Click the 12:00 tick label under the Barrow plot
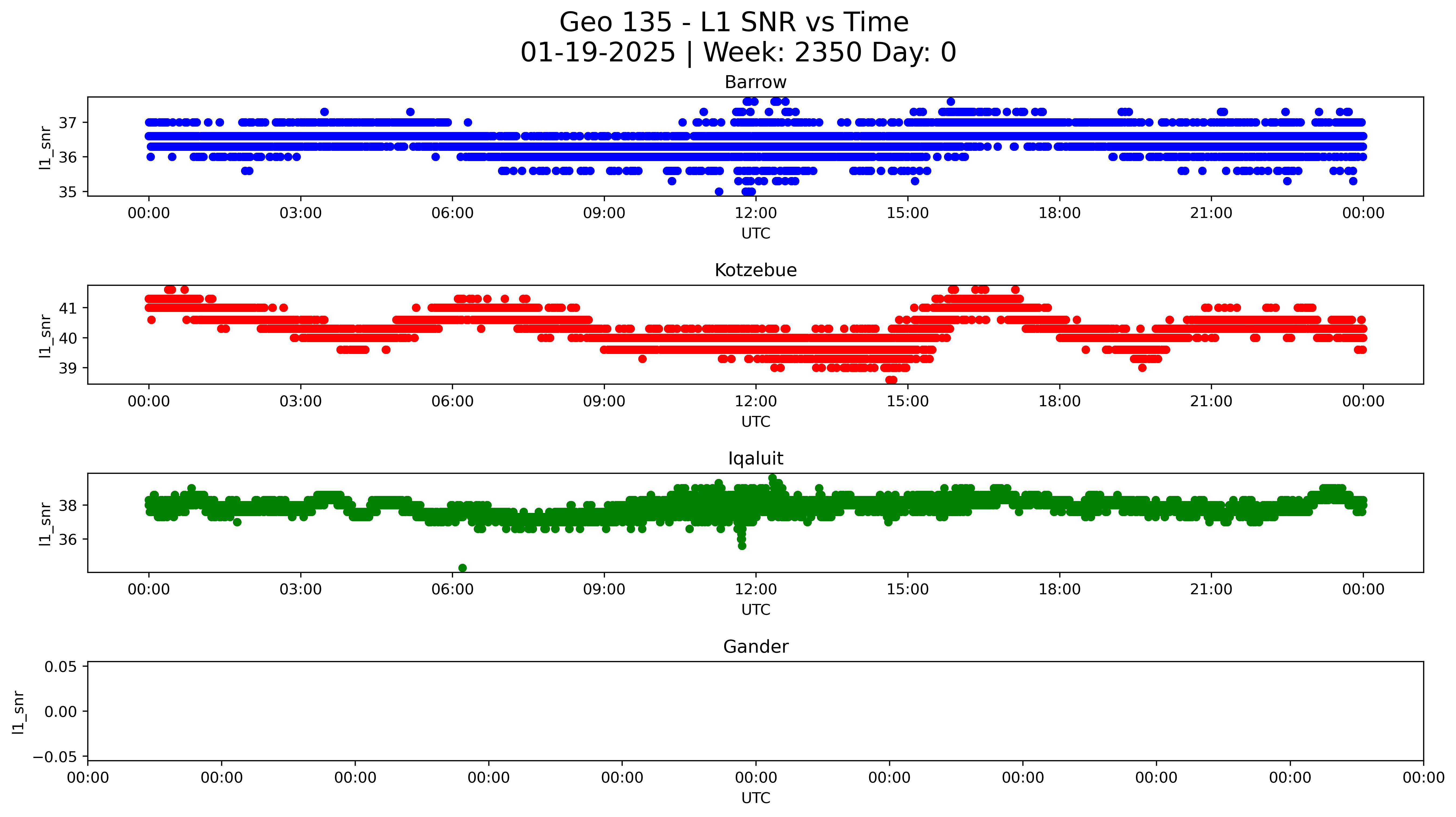 coord(756,213)
